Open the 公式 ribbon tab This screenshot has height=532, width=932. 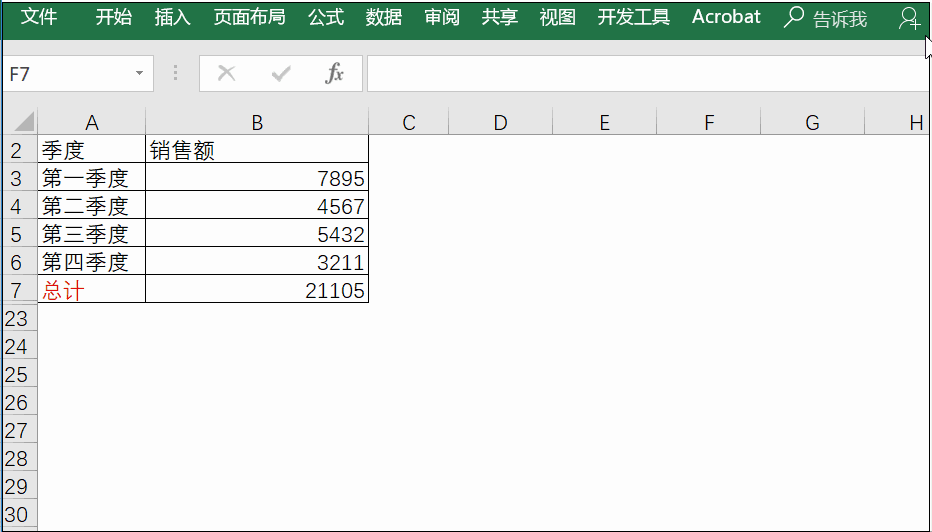(x=326, y=17)
